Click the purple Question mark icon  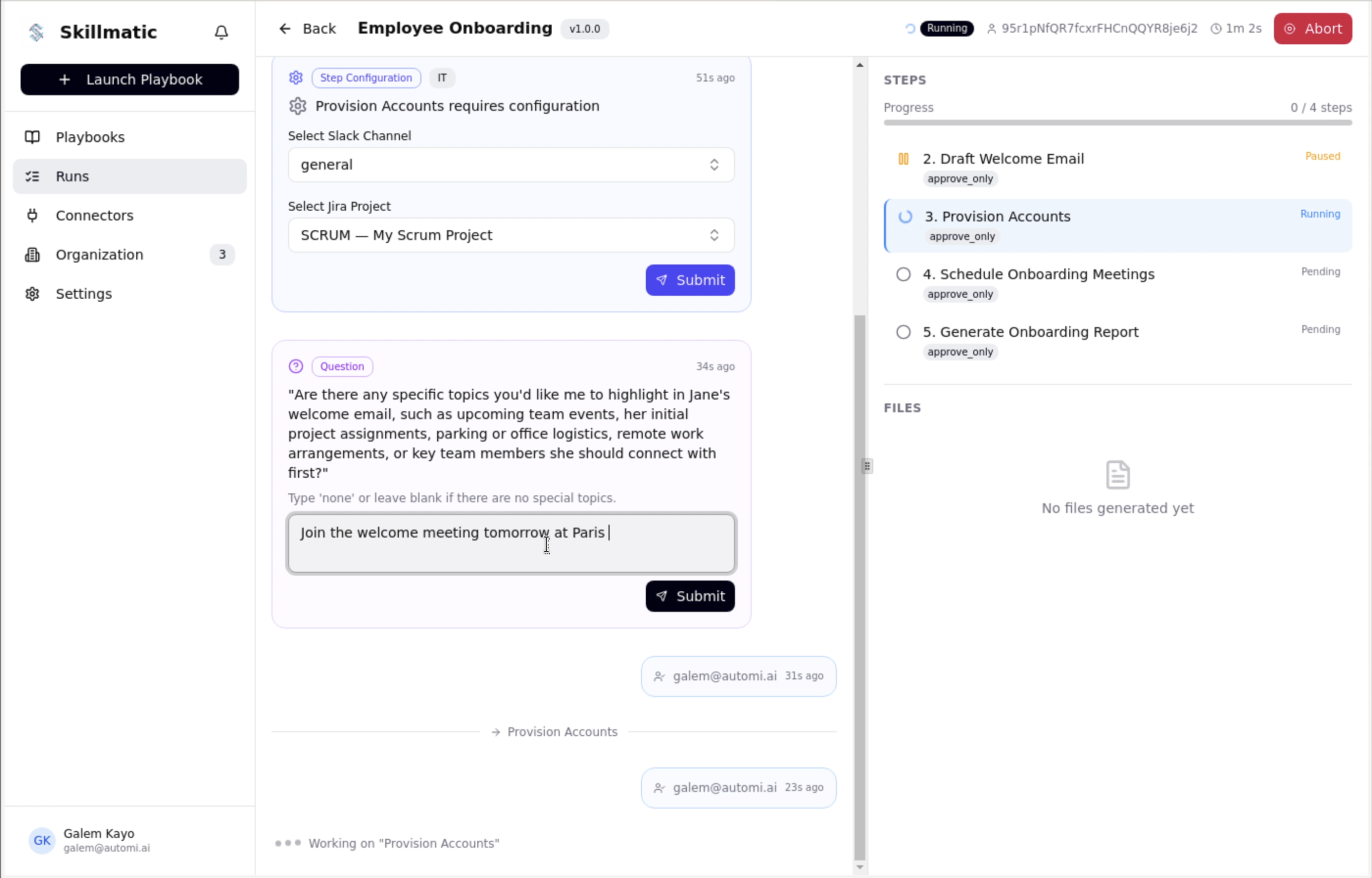pos(295,366)
